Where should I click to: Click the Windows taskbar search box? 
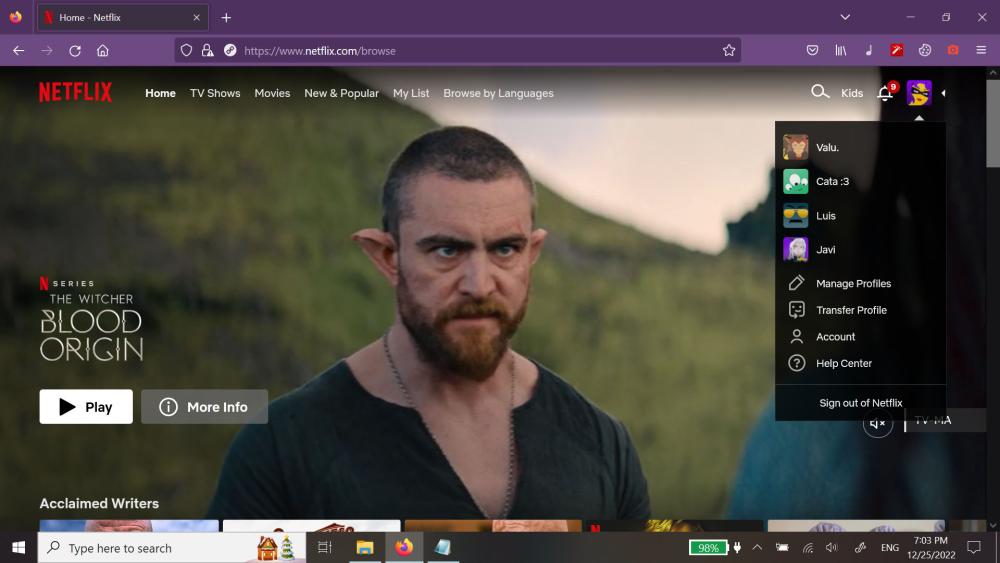click(150, 548)
